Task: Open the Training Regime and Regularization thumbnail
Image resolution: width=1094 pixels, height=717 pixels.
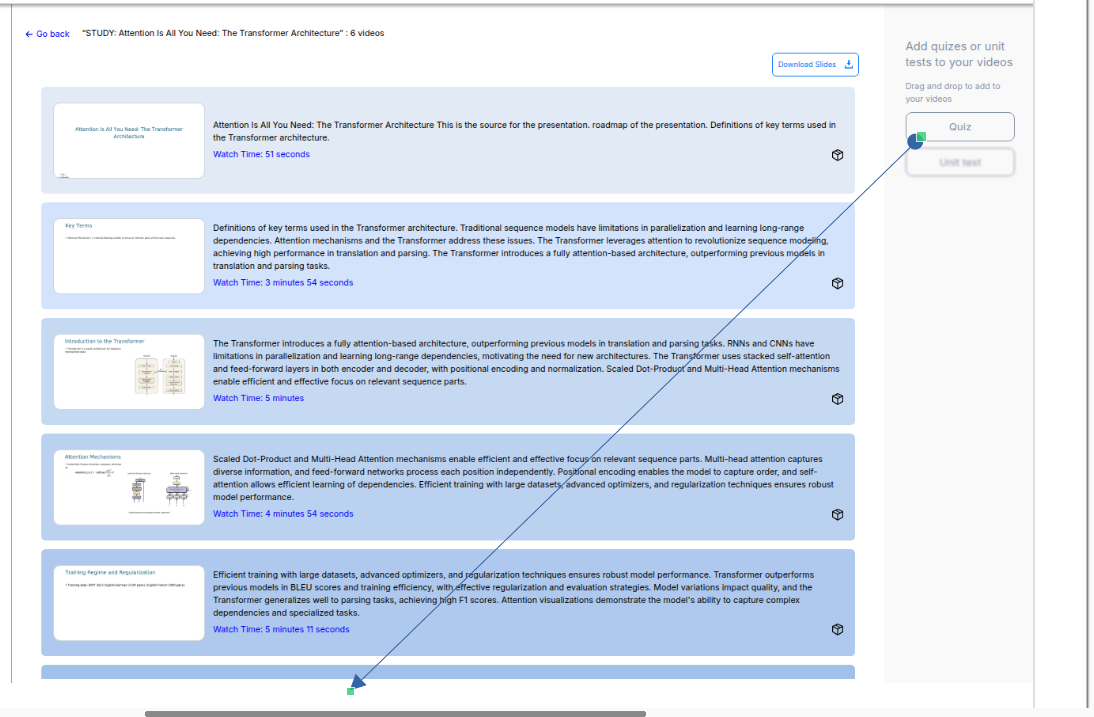Action: click(129, 603)
